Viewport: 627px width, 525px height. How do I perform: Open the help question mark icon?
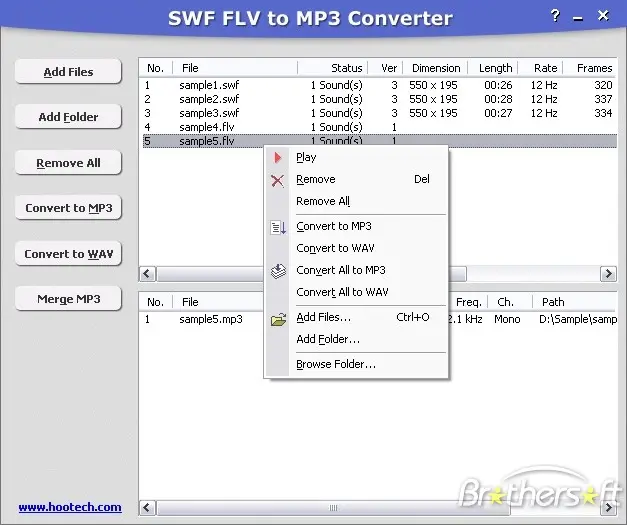[555, 16]
